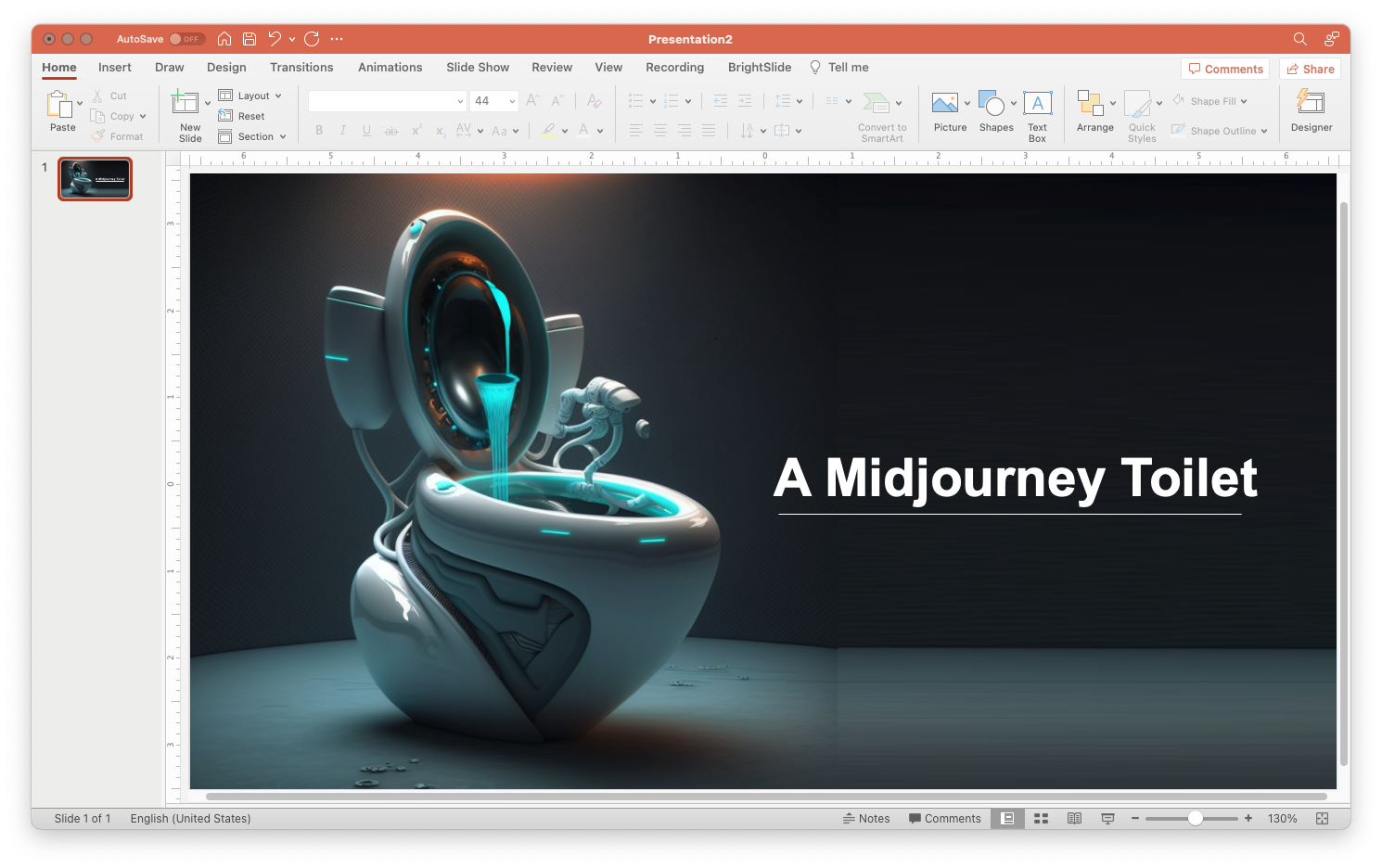The width and height of the screenshot is (1382, 868).
Task: Select slide 1 thumbnail
Action: [95, 179]
